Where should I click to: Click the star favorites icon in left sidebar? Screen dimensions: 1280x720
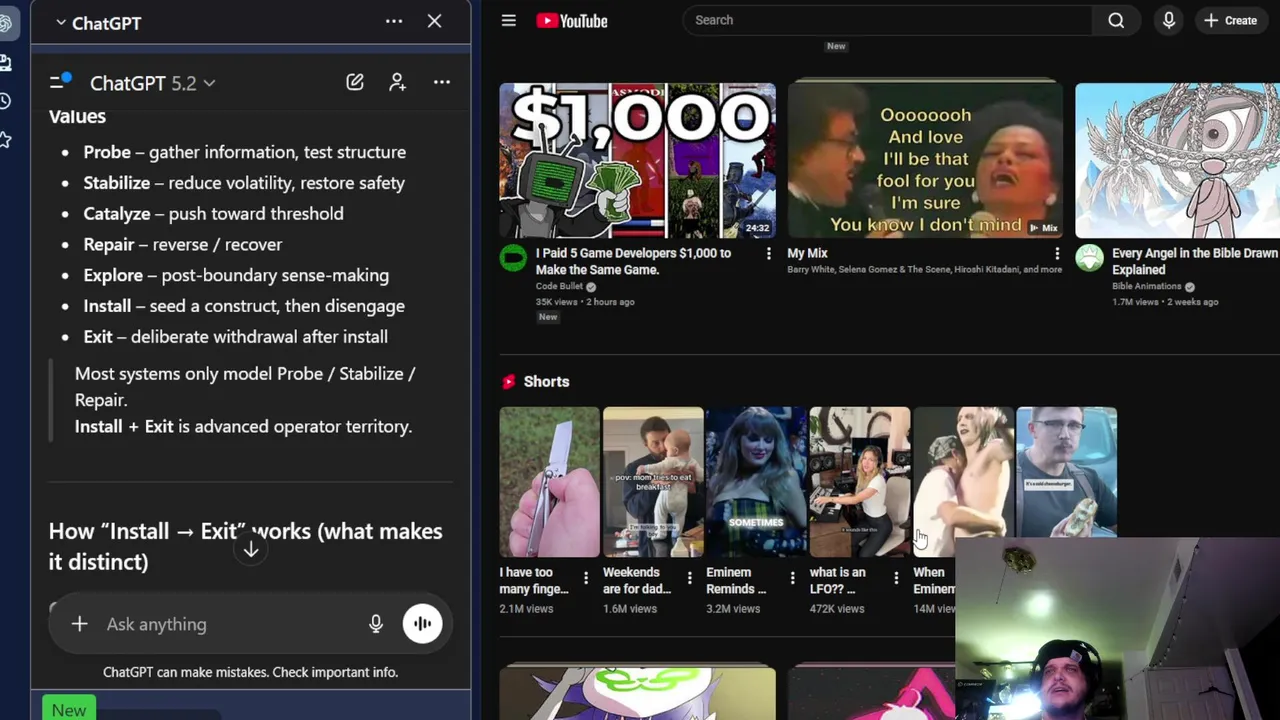[5, 139]
